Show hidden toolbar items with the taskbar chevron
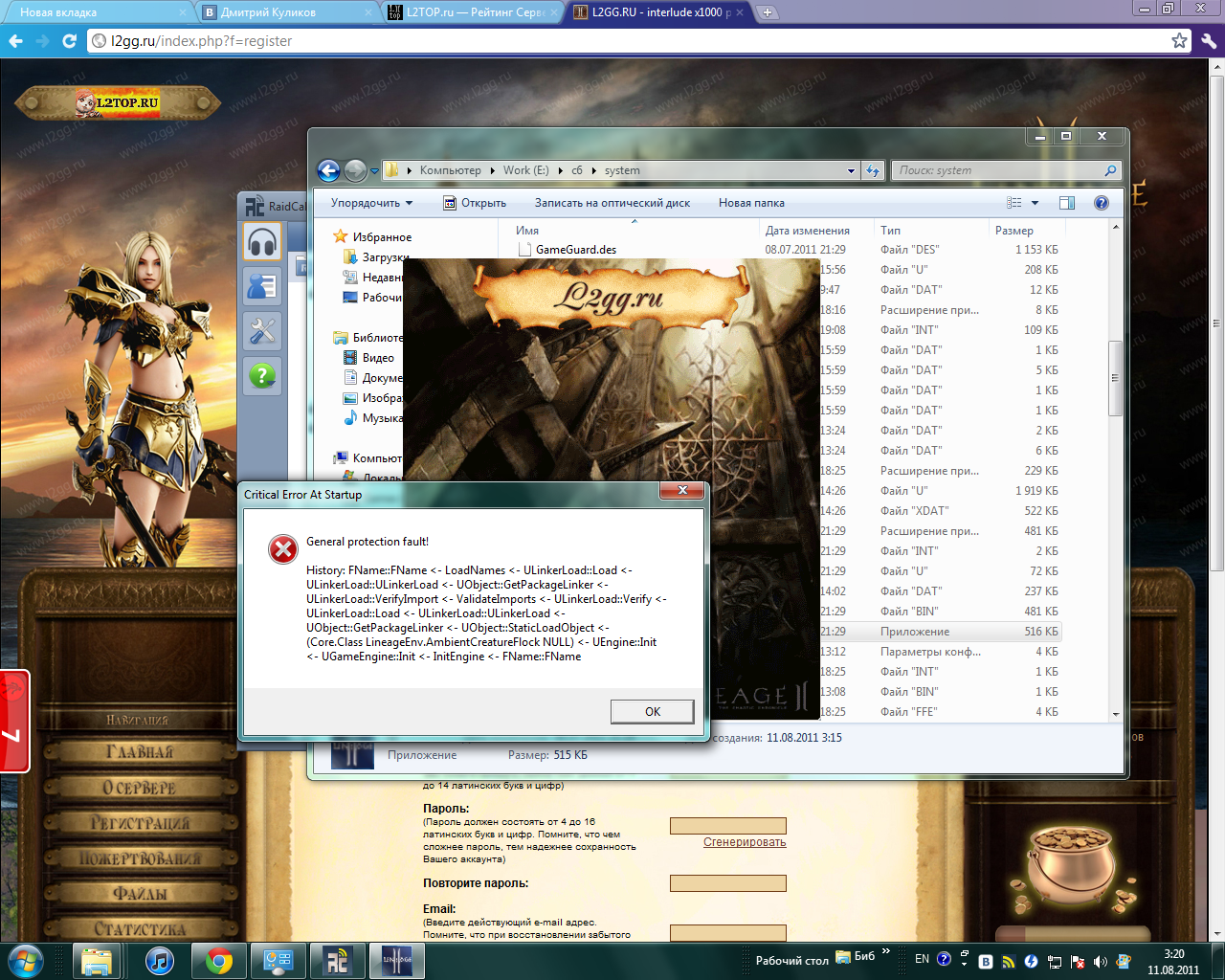The width and height of the screenshot is (1225, 980). (886, 951)
